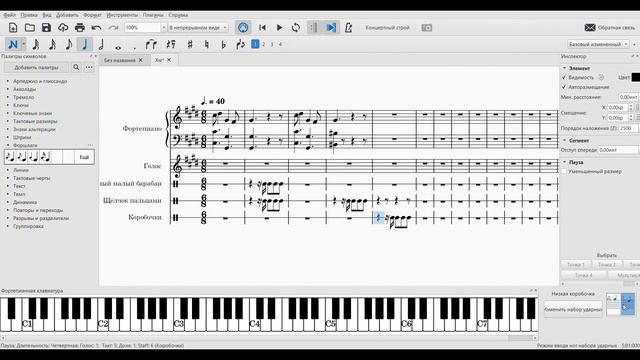This screenshot has height=360, width=640.
Task: Undo the last action
Action: pos(96,28)
